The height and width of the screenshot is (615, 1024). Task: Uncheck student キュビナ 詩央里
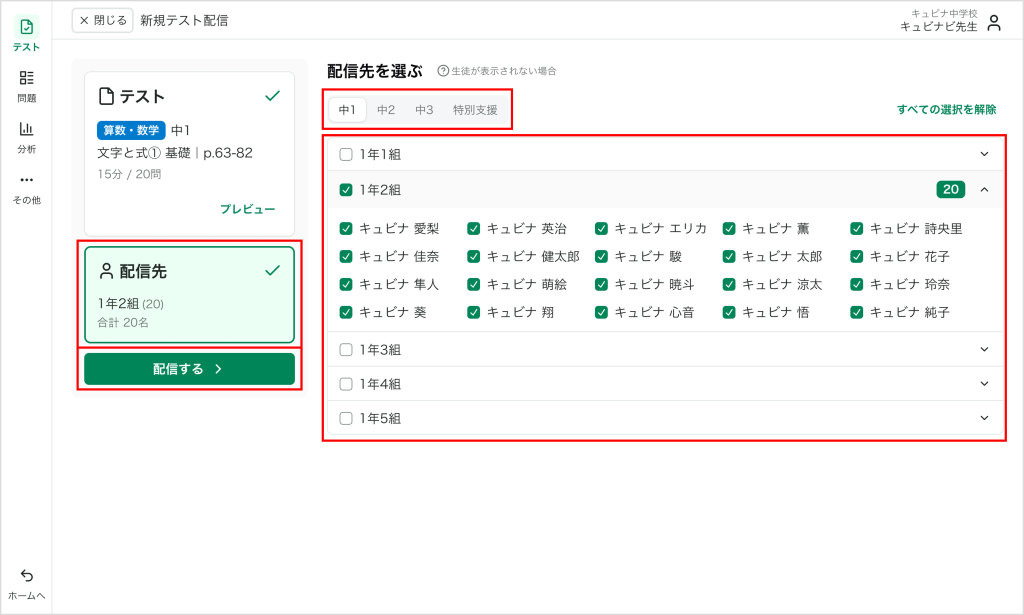point(857,229)
